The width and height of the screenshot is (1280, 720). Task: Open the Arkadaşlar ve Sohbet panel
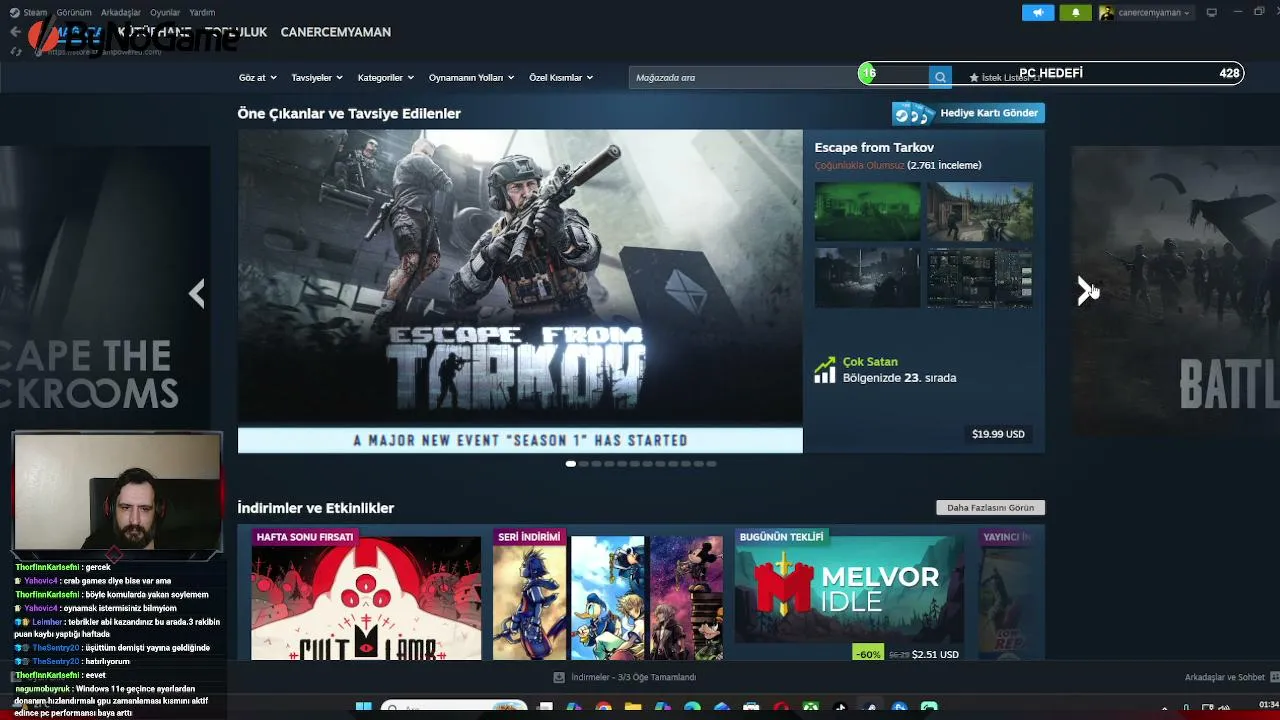point(1224,677)
